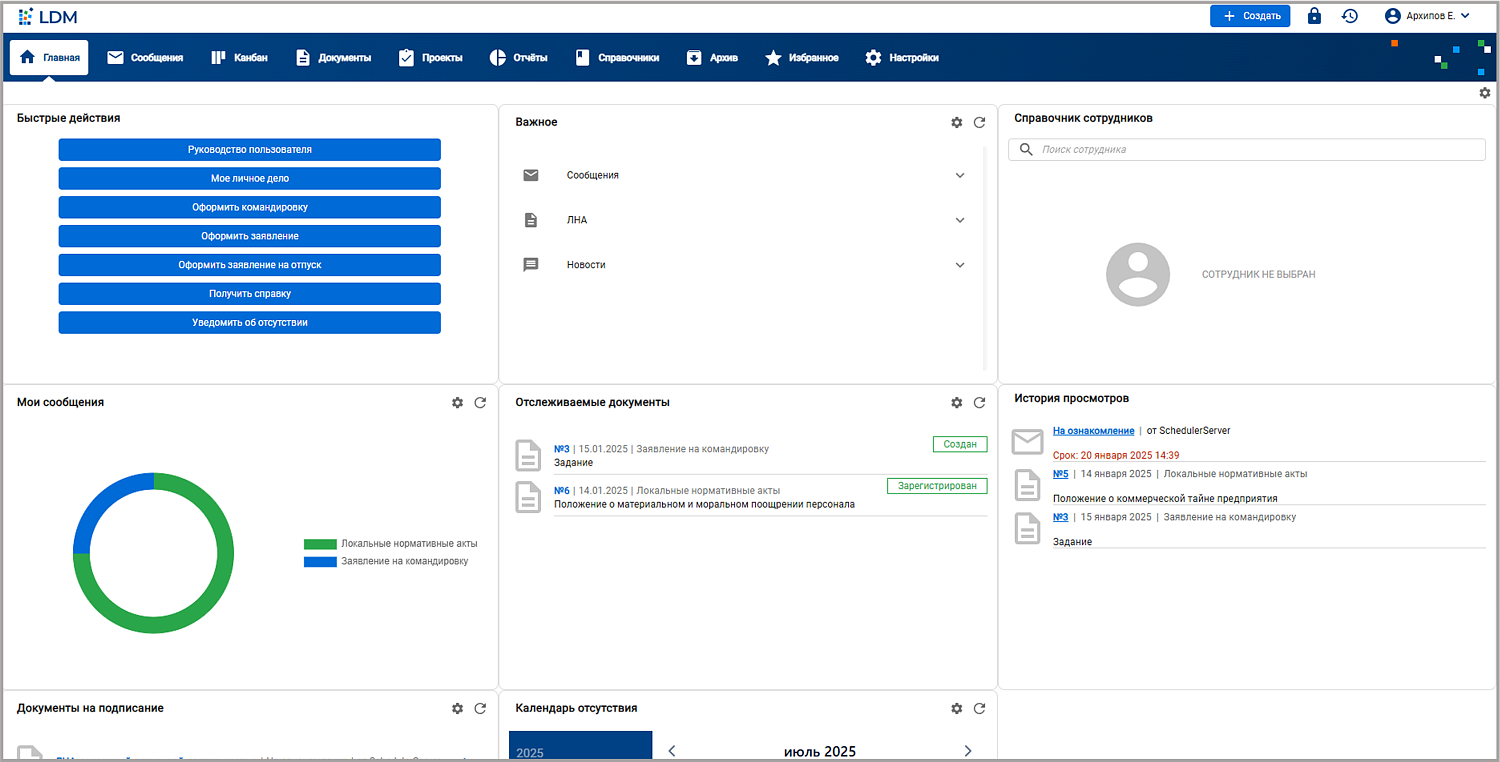Click search magnifier in employee directory
The height and width of the screenshot is (762, 1500).
tap(1025, 149)
